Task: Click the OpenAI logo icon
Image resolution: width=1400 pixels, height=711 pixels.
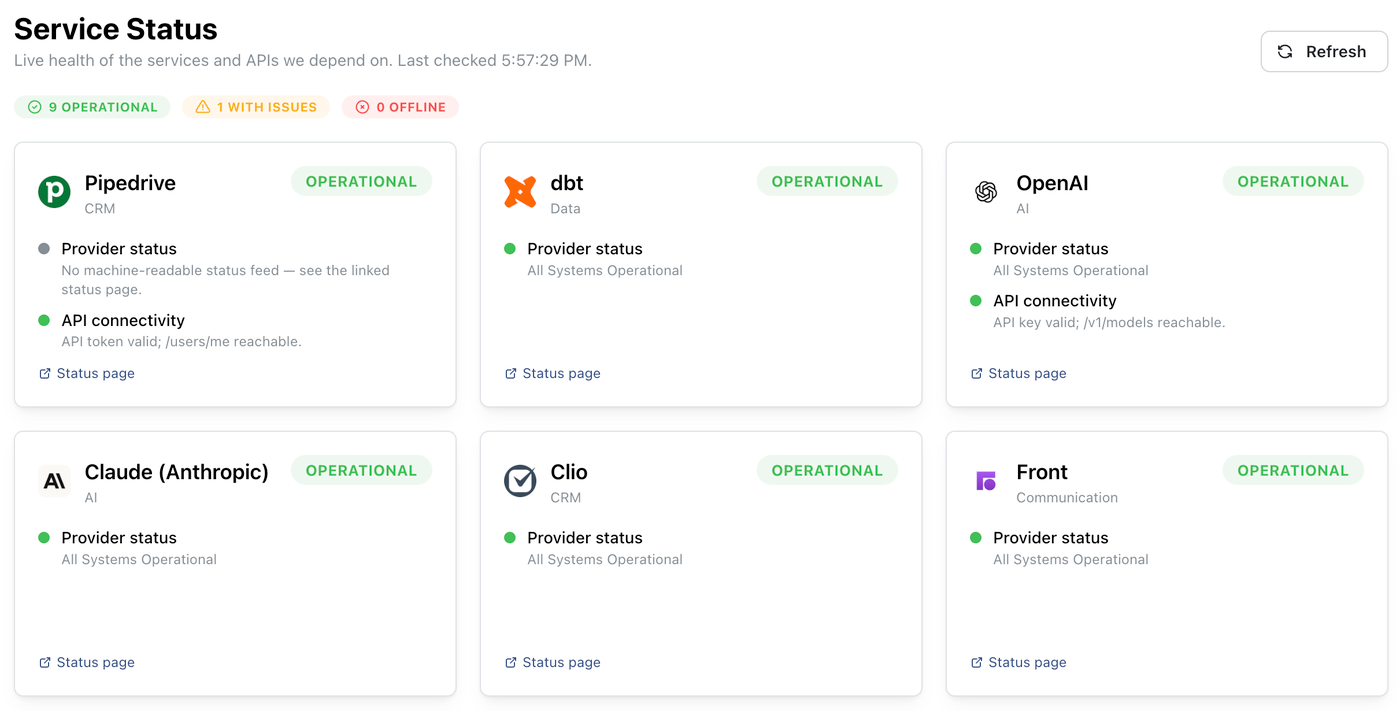Action: 986,192
